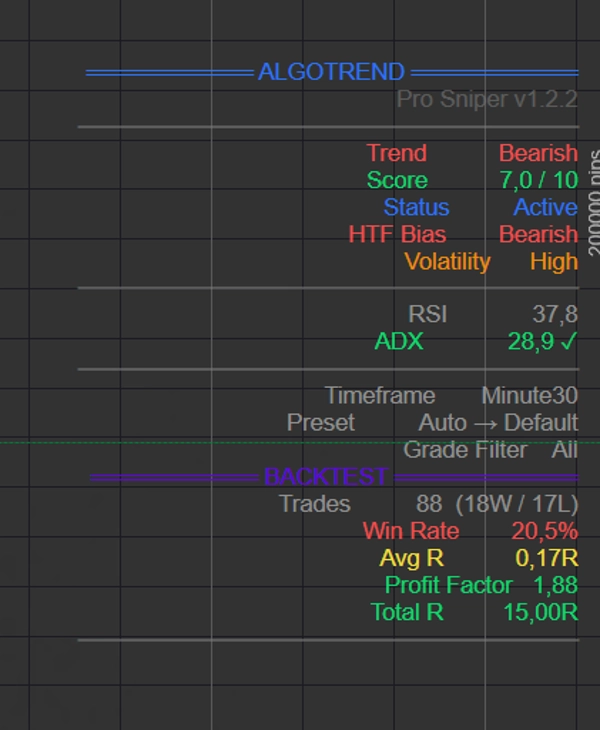Click the Total R label
This screenshot has width=600, height=730.
tap(407, 612)
